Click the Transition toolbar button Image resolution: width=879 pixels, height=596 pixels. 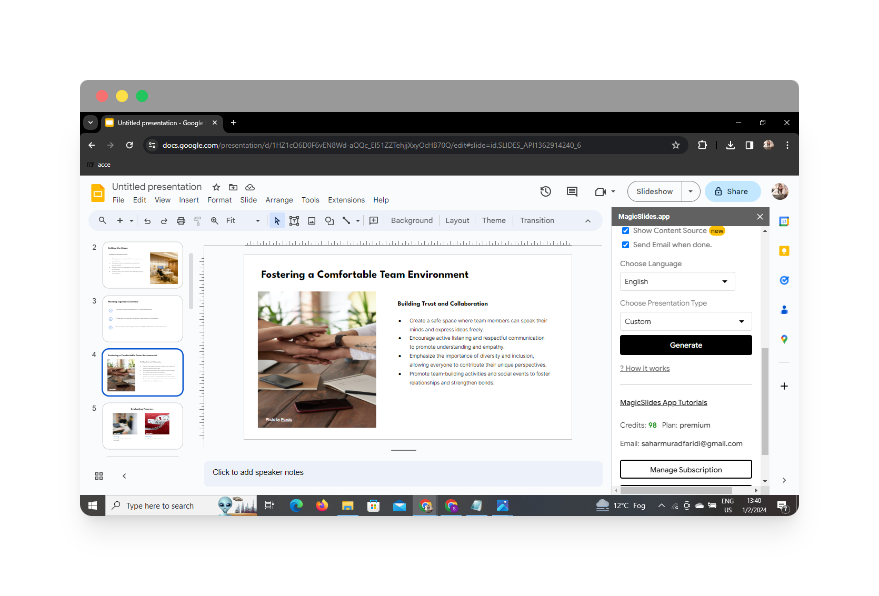(x=537, y=221)
